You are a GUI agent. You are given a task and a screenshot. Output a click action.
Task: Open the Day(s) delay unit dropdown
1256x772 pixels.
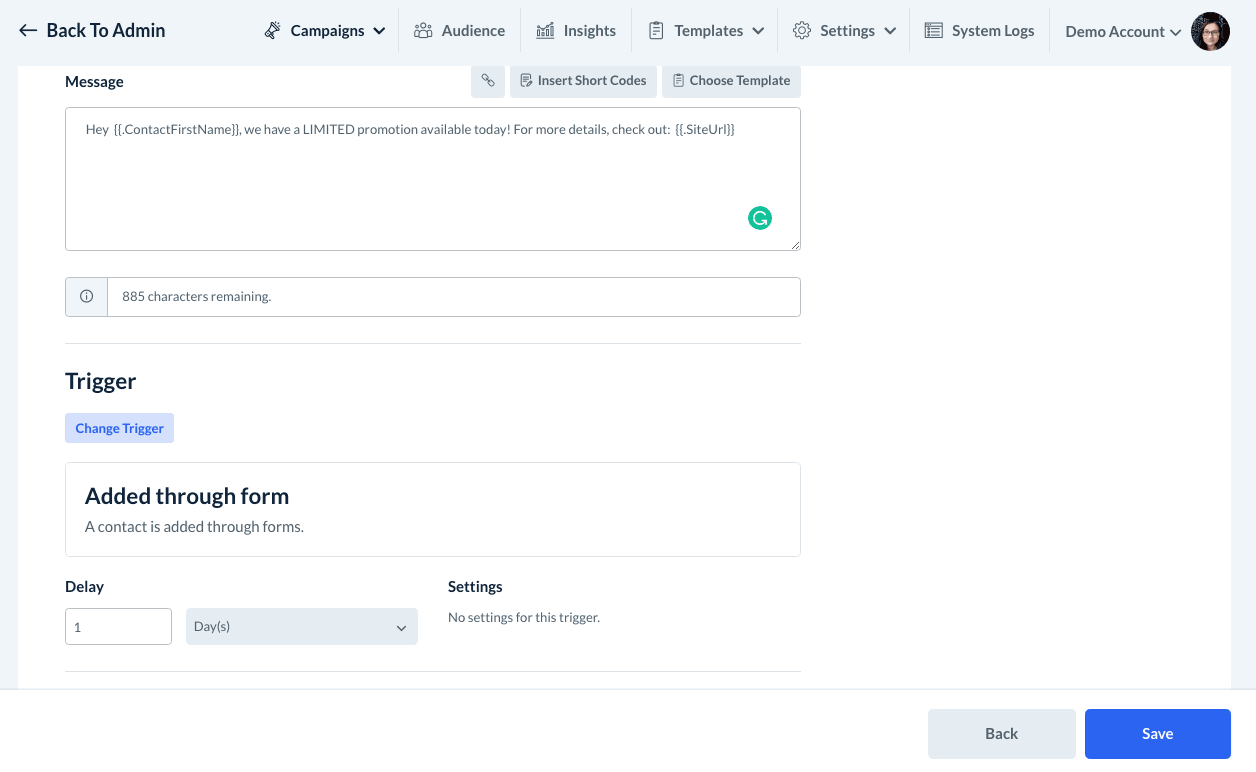coord(301,627)
